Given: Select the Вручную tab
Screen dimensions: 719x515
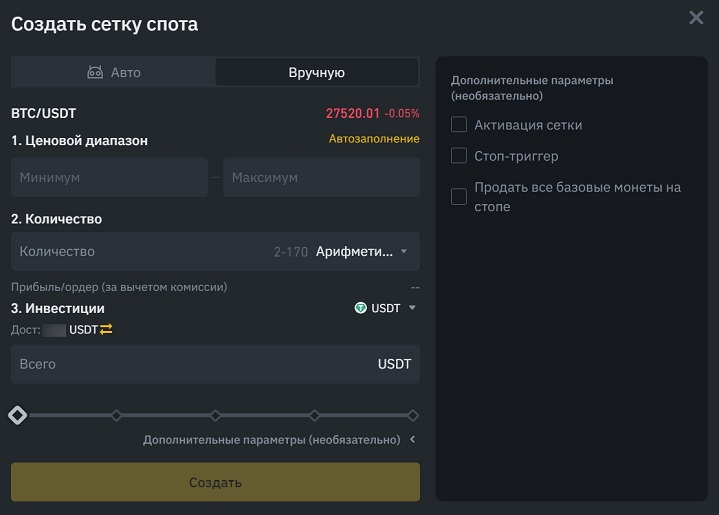Looking at the screenshot, I should 316,72.
